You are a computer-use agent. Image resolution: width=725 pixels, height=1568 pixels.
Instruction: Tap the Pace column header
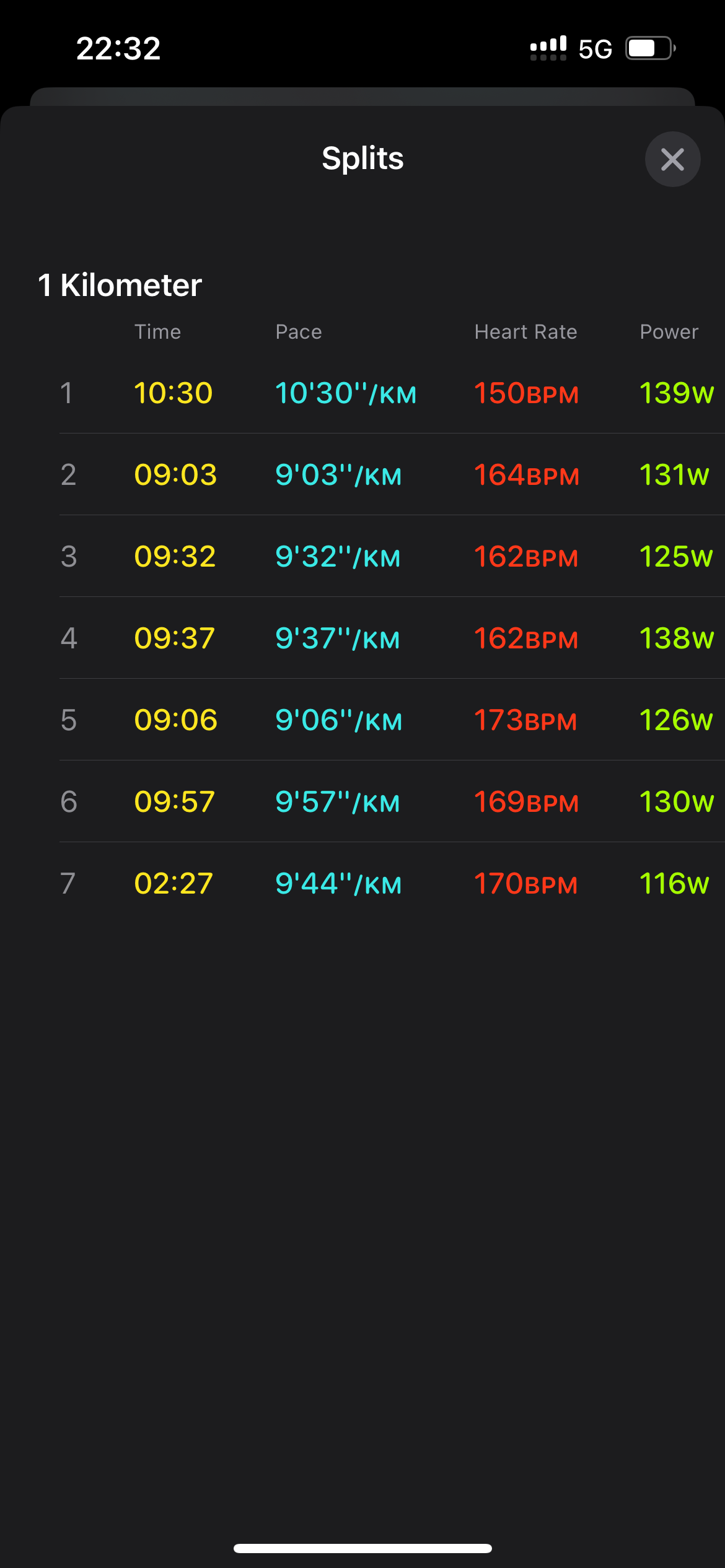pyautogui.click(x=299, y=332)
